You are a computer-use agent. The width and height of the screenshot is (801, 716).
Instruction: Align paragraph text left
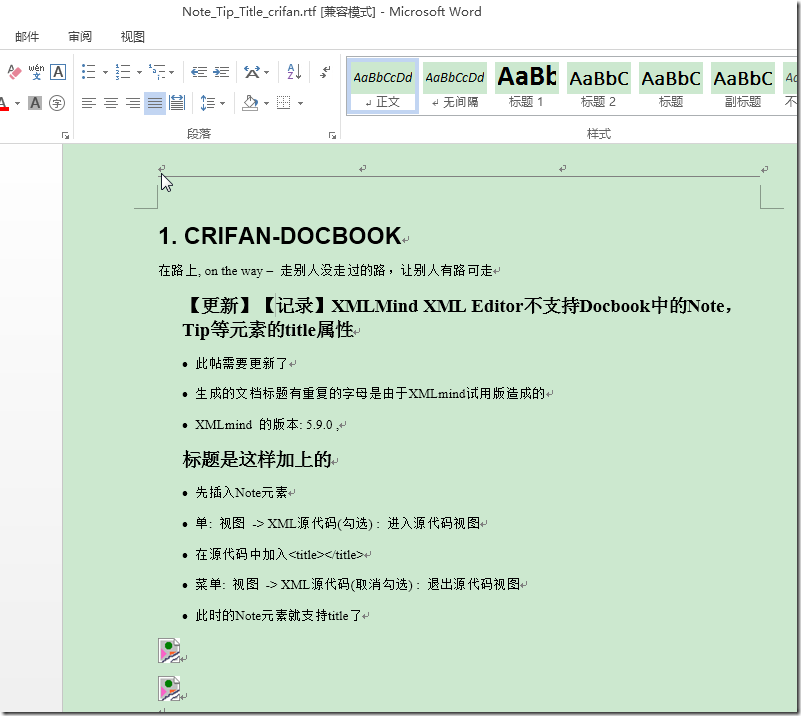point(88,103)
